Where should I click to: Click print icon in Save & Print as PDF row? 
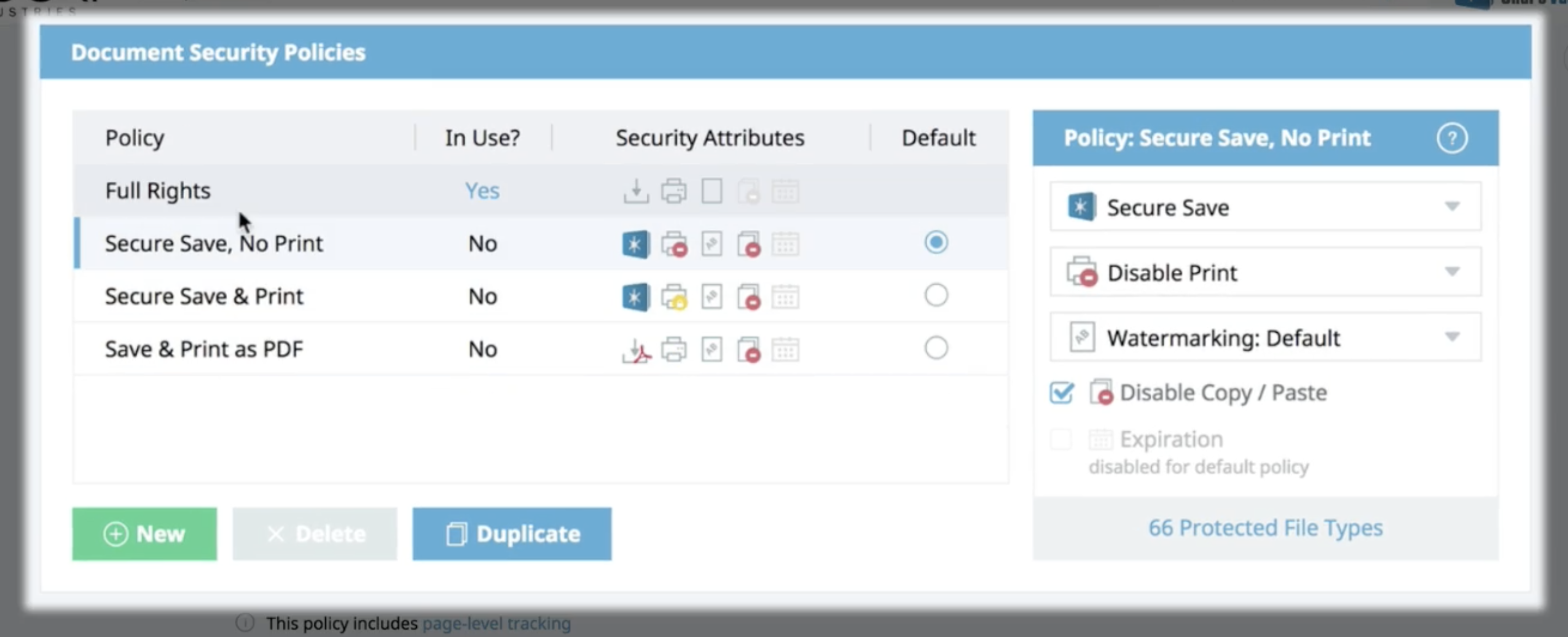[x=674, y=350]
